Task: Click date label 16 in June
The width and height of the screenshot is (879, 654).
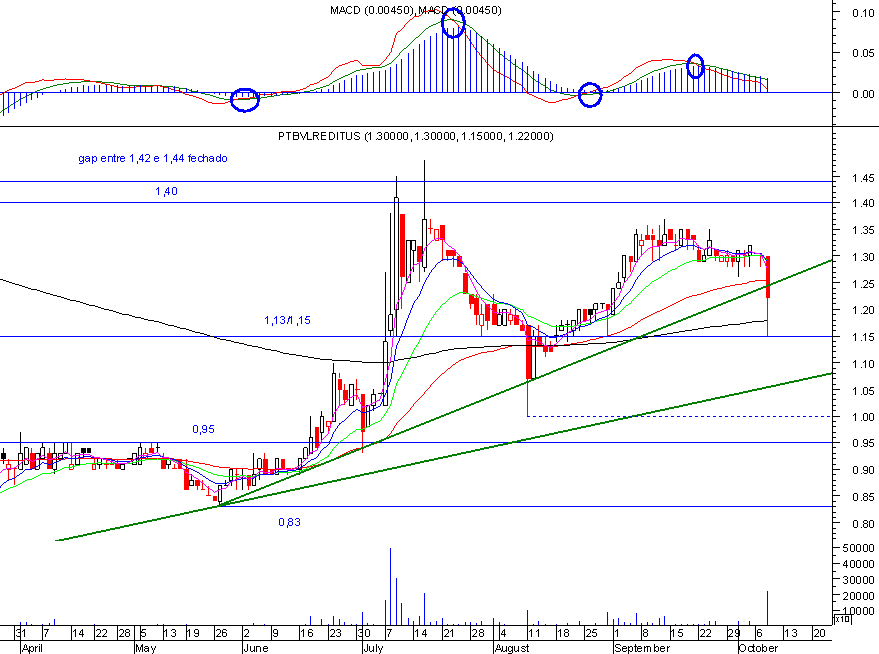Action: 307,633
